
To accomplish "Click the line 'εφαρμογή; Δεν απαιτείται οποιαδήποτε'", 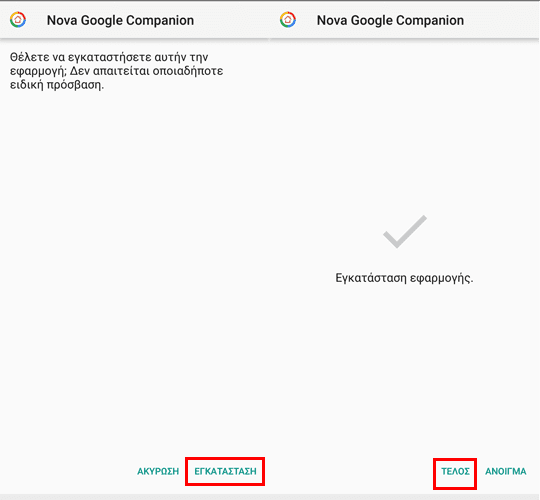I will click(x=116, y=71).
